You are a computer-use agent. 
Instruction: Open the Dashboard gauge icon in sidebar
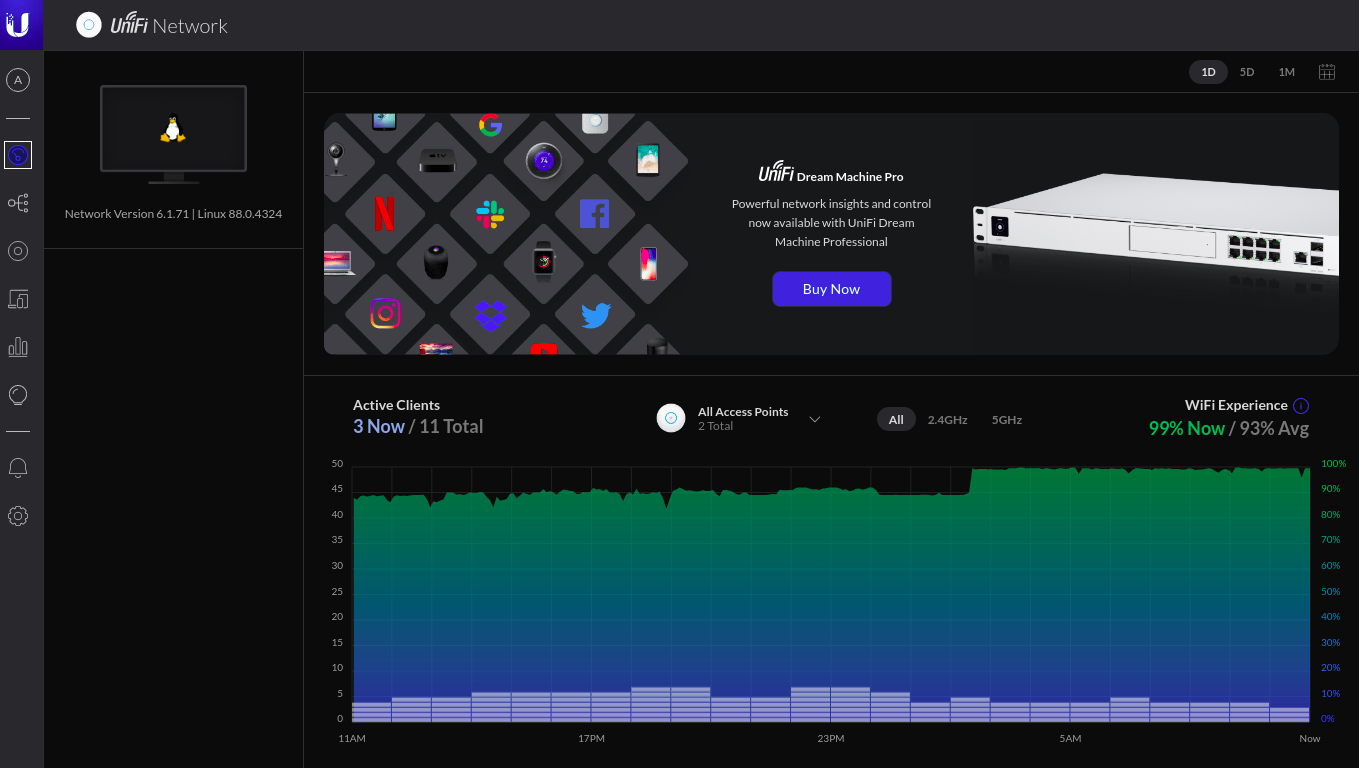pyautogui.click(x=18, y=155)
